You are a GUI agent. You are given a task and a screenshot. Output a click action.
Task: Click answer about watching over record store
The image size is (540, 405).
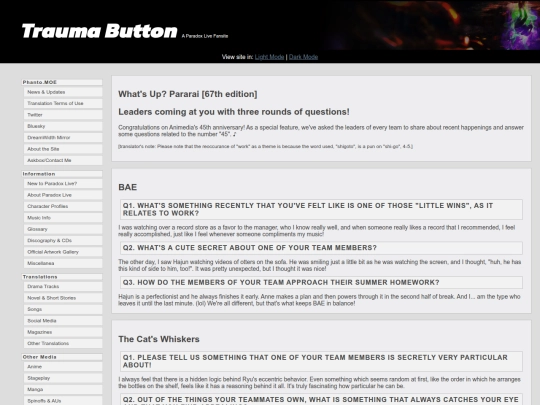click(x=316, y=231)
